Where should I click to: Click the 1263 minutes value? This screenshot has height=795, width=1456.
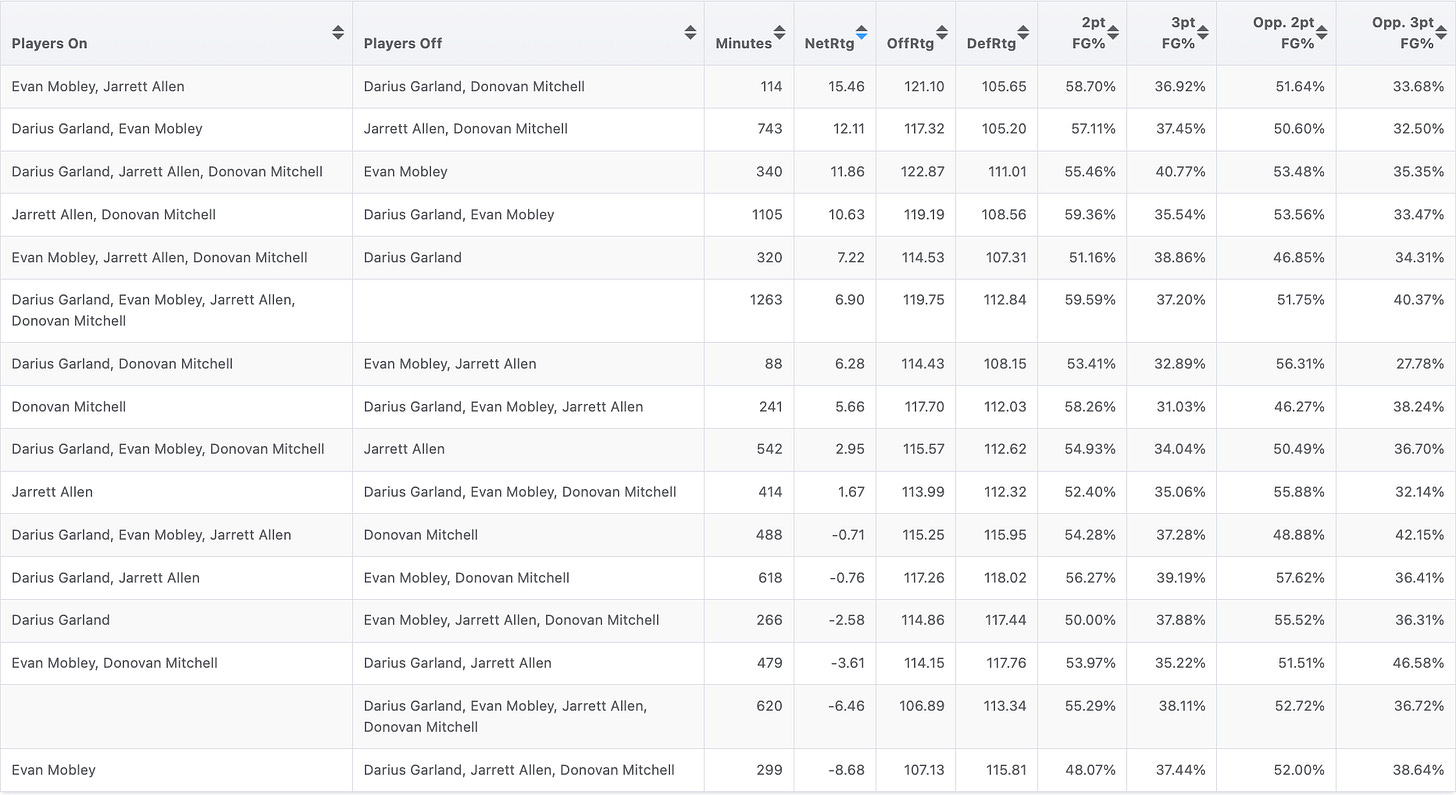(766, 300)
